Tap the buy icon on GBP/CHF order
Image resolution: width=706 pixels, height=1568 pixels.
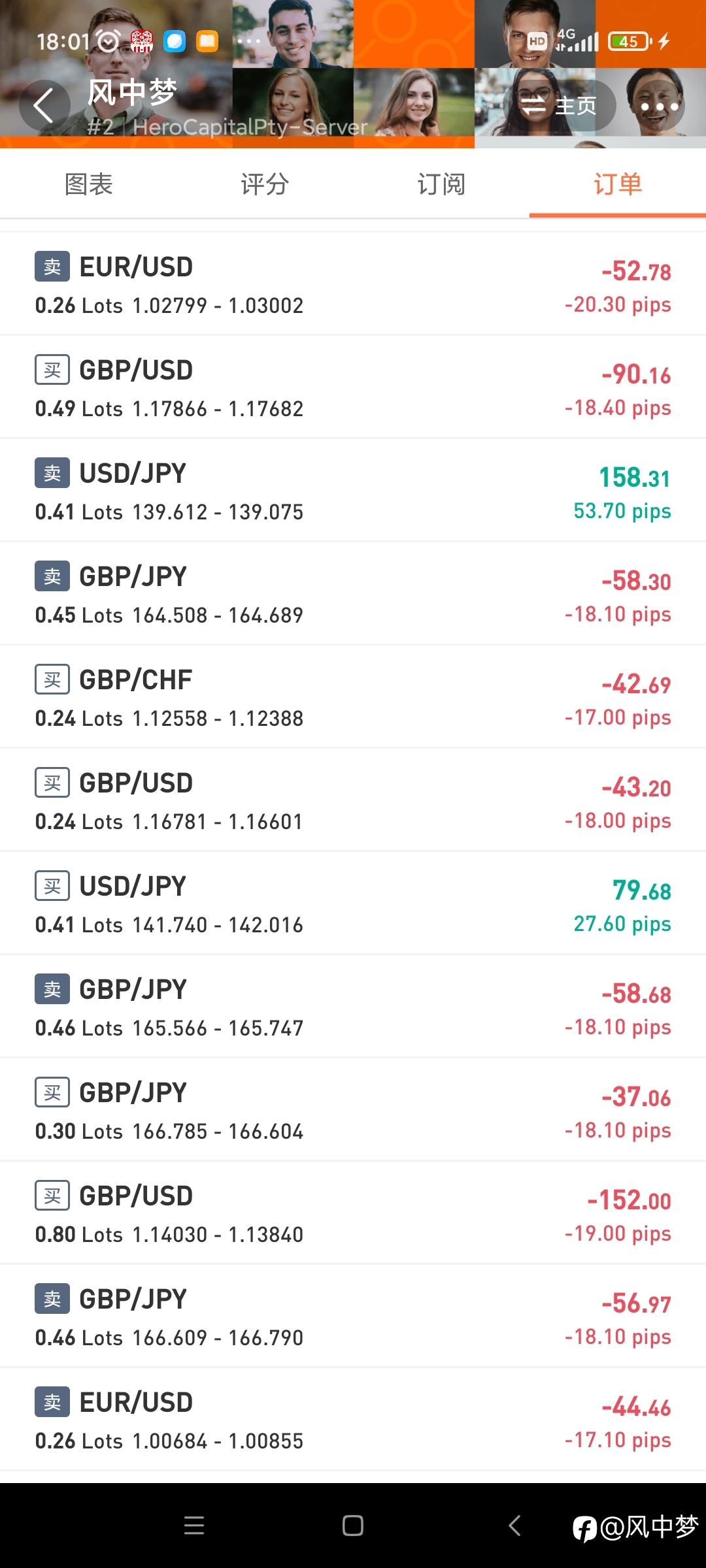(x=52, y=679)
